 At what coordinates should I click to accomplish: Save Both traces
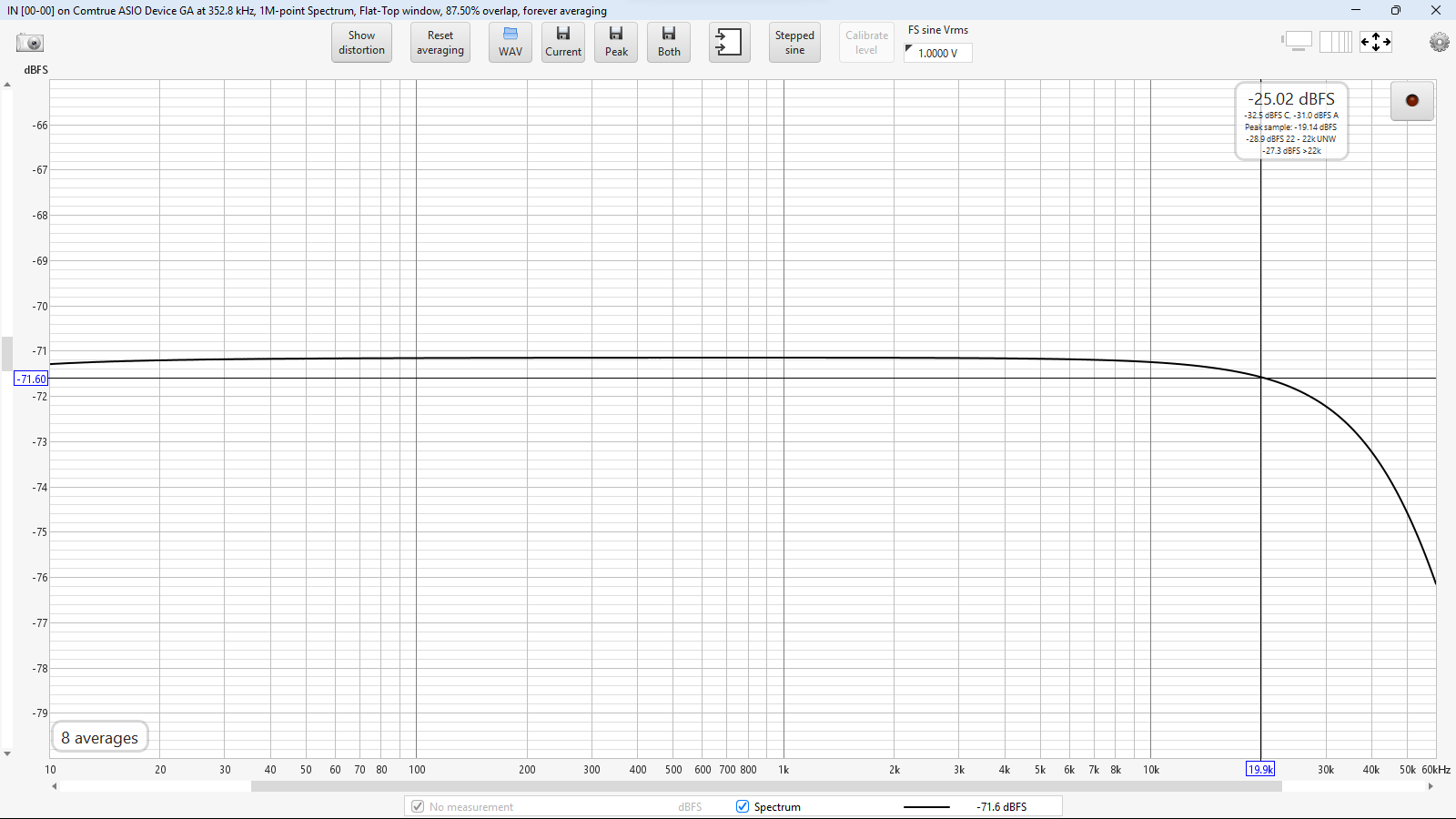(x=669, y=43)
